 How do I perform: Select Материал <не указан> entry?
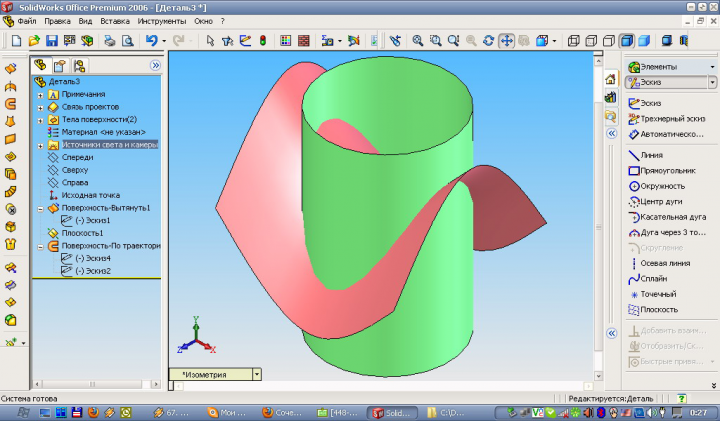tap(103, 132)
